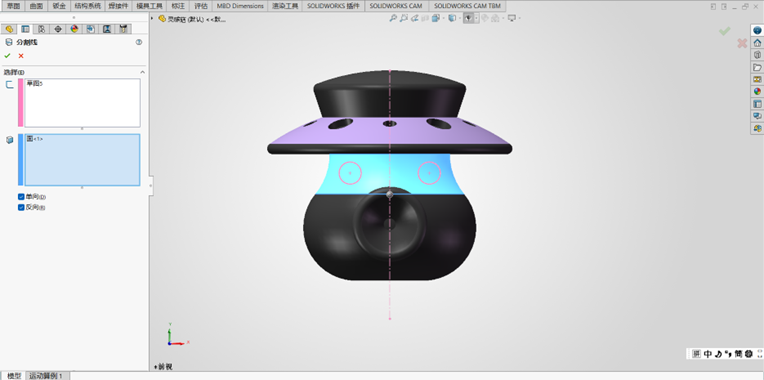Open Appearances task pane color ball

tap(757, 92)
